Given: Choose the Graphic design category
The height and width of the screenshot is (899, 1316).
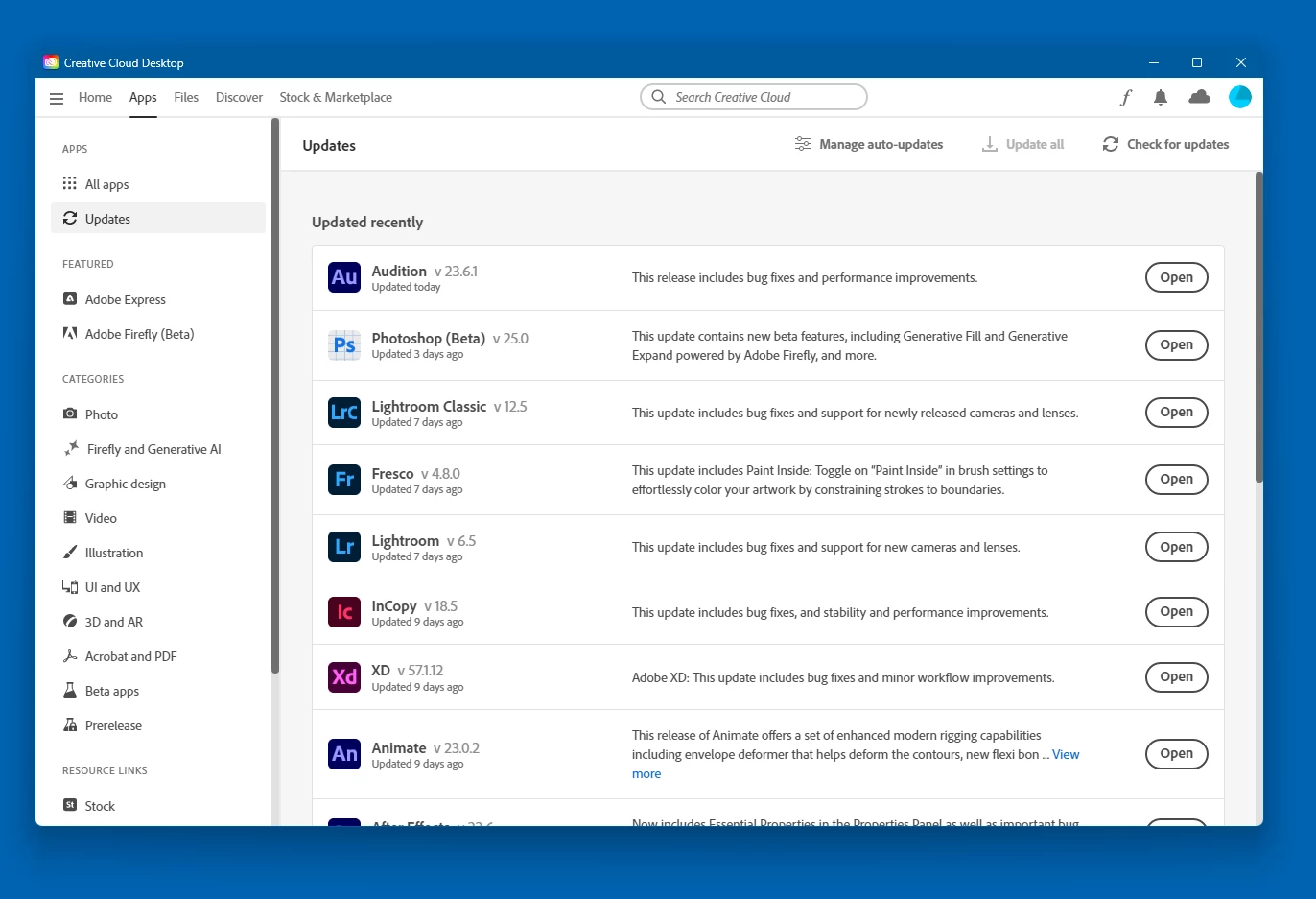Looking at the screenshot, I should [x=158, y=484].
